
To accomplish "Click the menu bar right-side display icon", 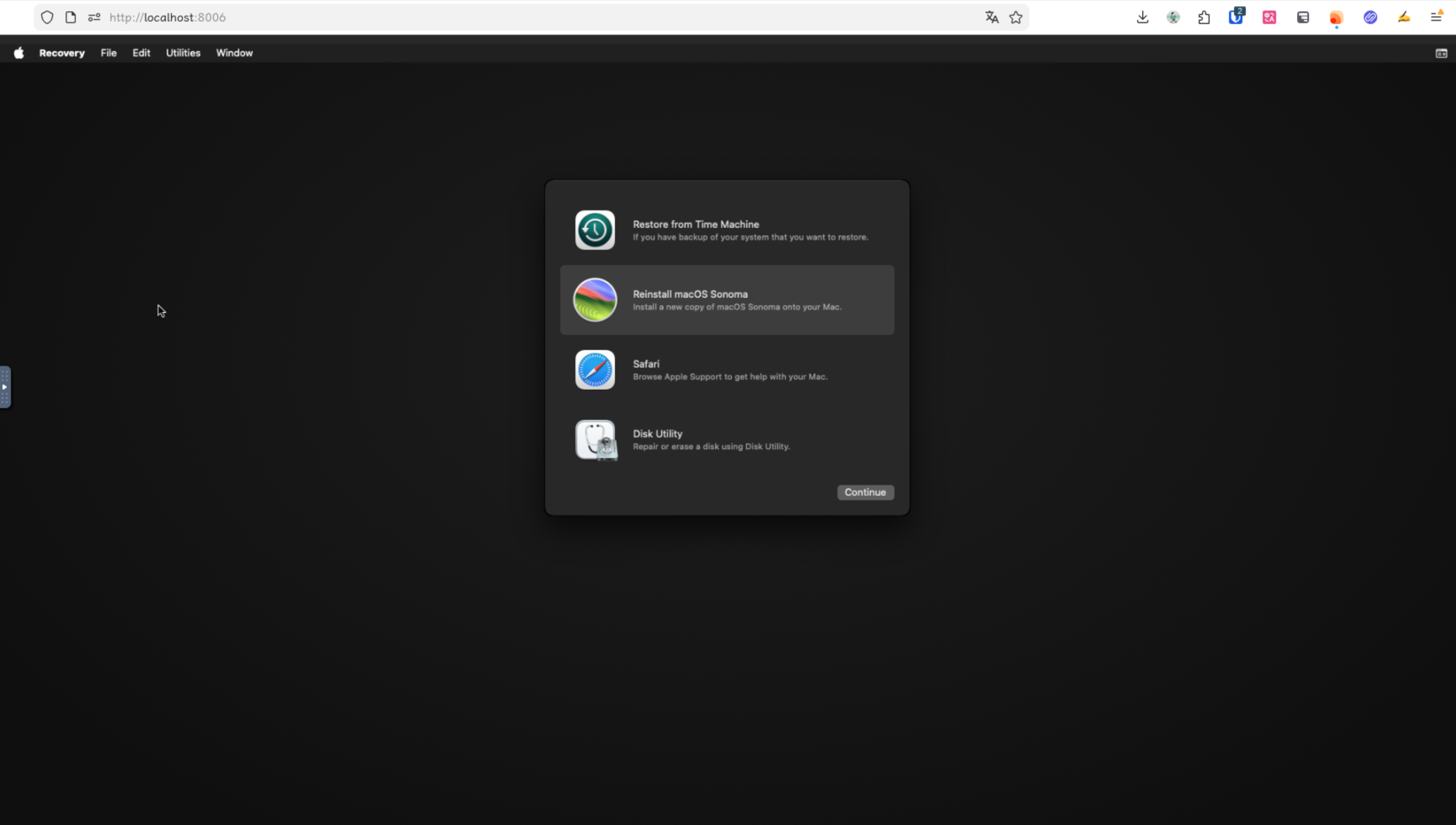I will tap(1441, 53).
